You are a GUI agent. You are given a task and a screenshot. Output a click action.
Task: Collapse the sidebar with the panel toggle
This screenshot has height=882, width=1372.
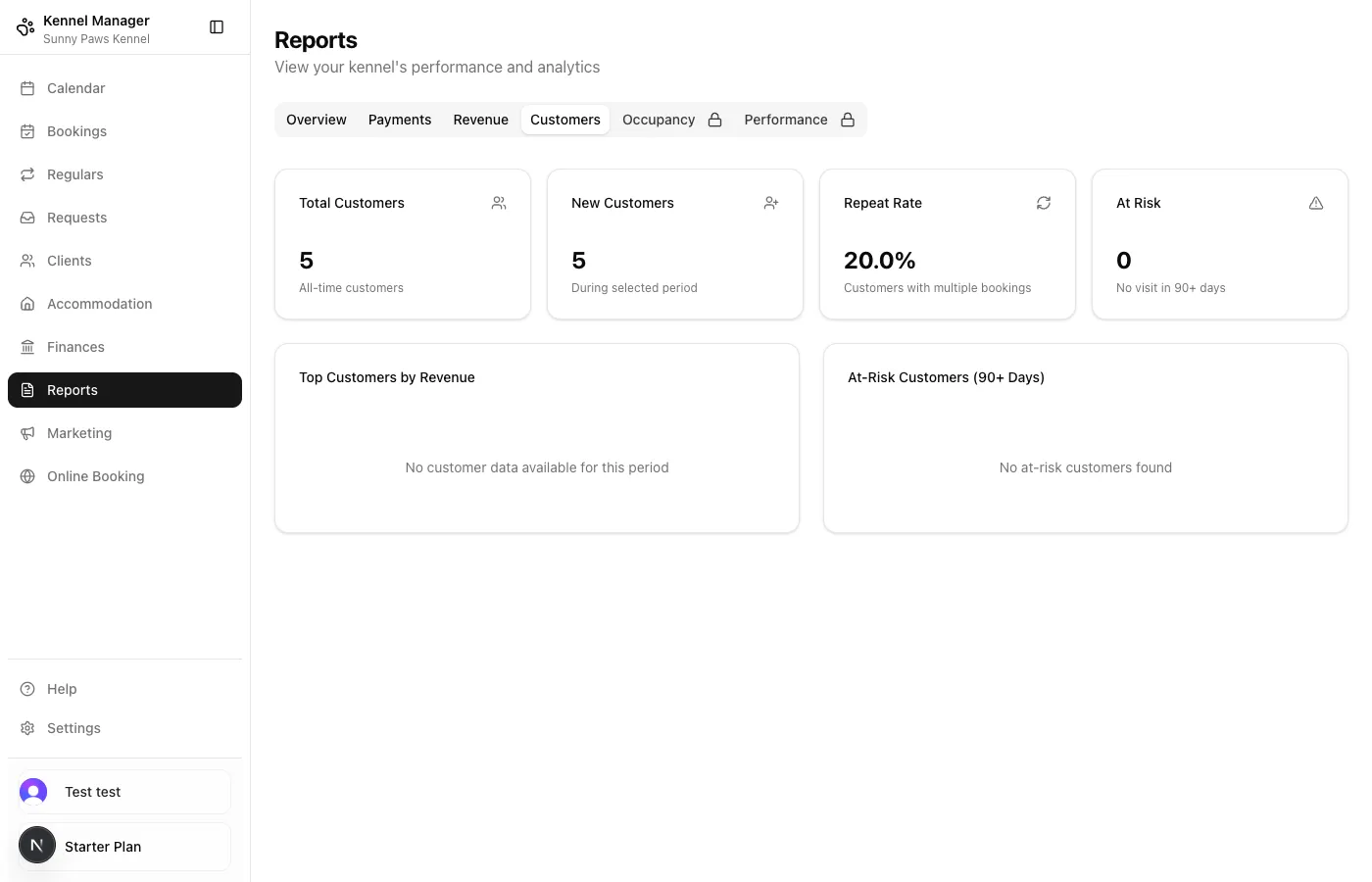tap(217, 26)
